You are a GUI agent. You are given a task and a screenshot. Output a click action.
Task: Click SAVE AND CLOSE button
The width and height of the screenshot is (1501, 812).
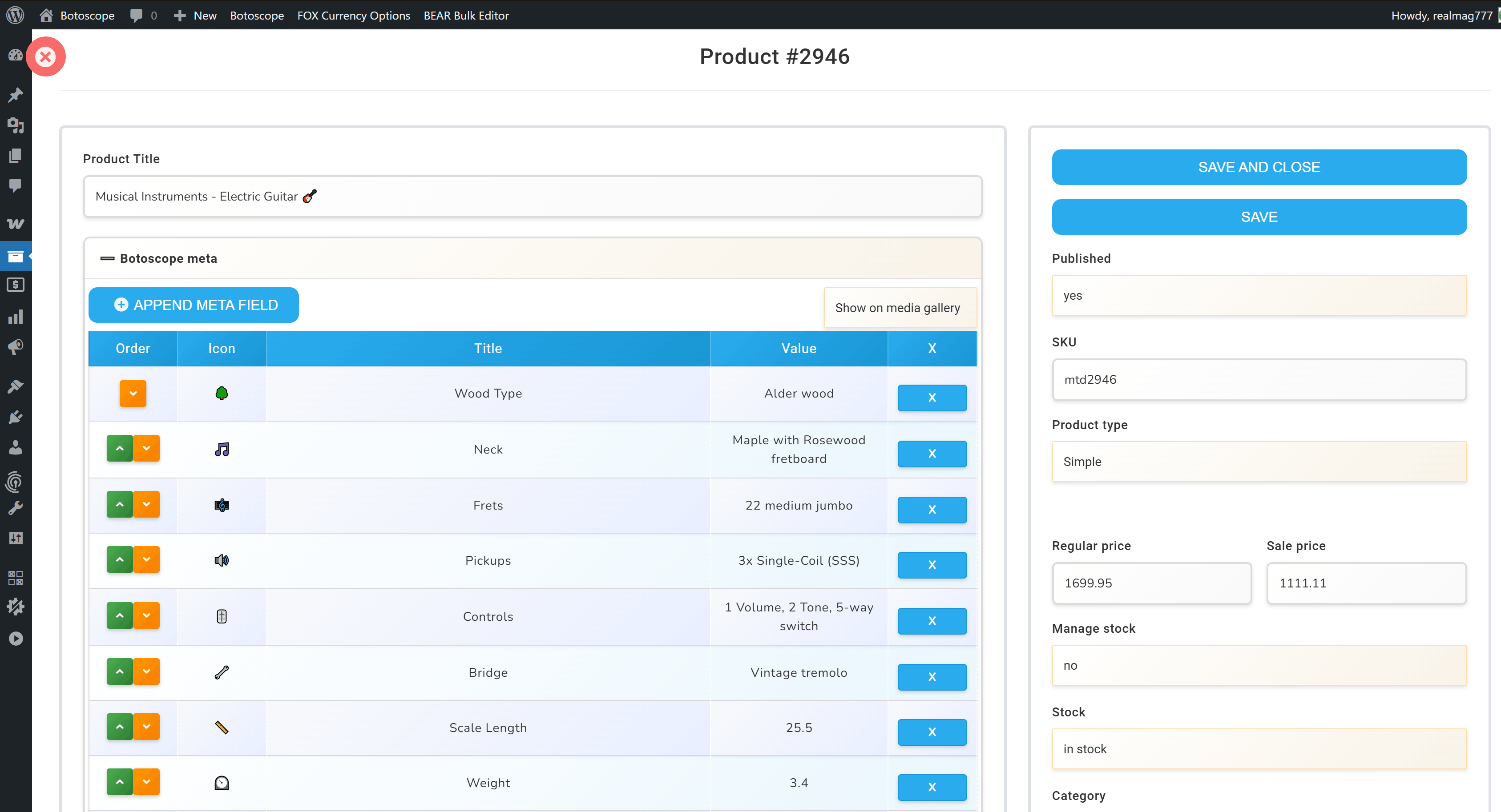coord(1259,167)
